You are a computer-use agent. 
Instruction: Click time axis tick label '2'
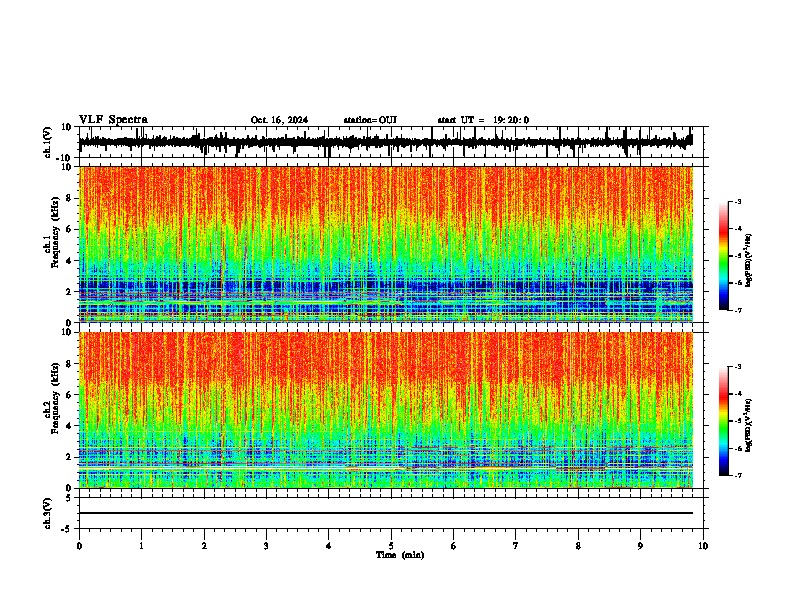[204, 546]
